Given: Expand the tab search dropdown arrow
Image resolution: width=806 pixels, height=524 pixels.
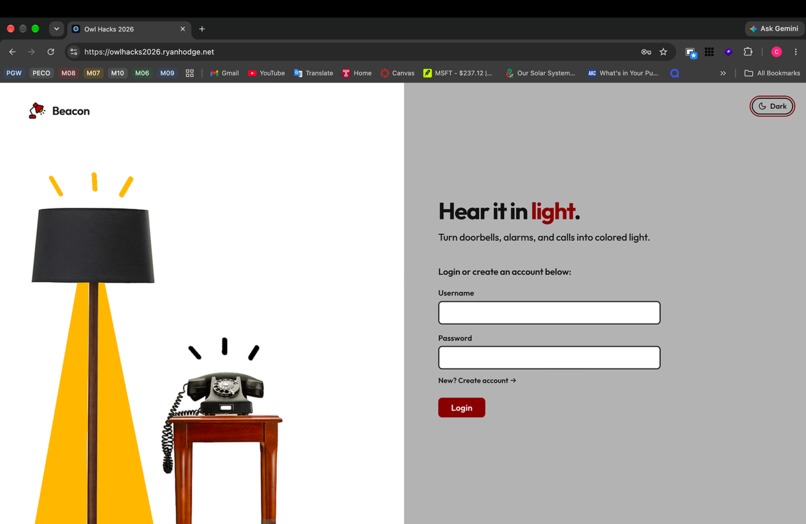Looking at the screenshot, I should coord(57,29).
